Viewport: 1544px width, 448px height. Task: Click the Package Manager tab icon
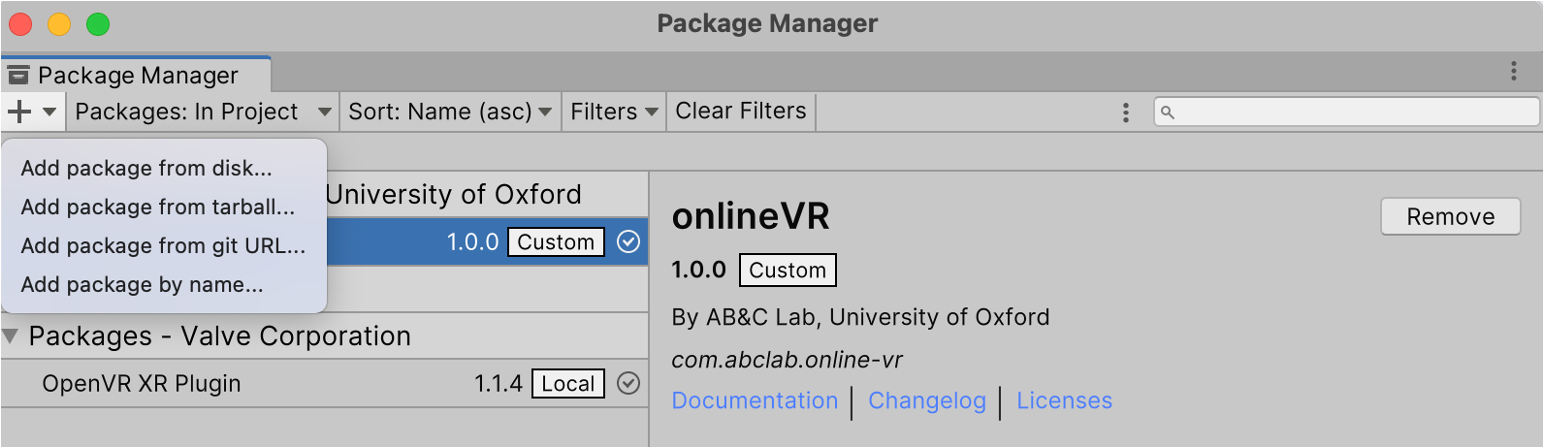18,75
